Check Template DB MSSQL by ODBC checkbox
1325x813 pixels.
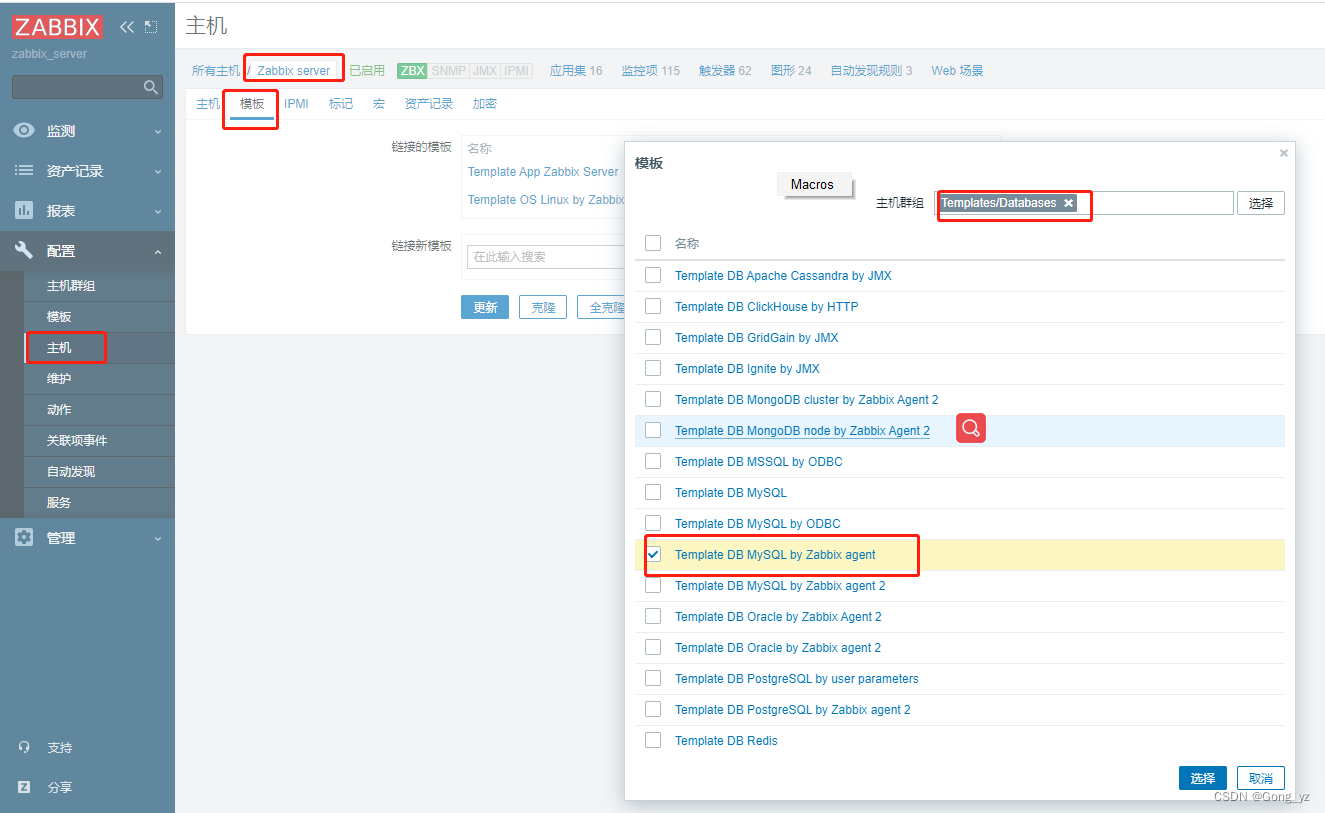pyautogui.click(x=653, y=461)
